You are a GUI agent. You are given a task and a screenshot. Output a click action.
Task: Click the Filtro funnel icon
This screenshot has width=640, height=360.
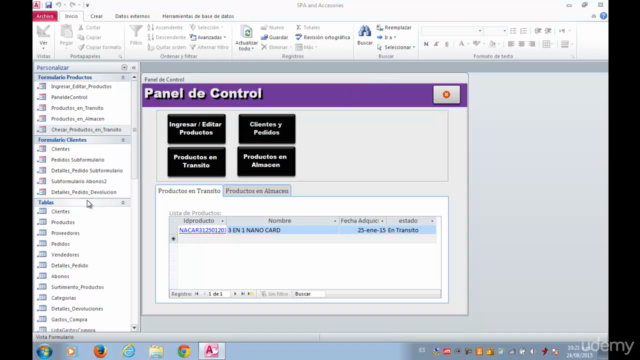[x=136, y=32]
